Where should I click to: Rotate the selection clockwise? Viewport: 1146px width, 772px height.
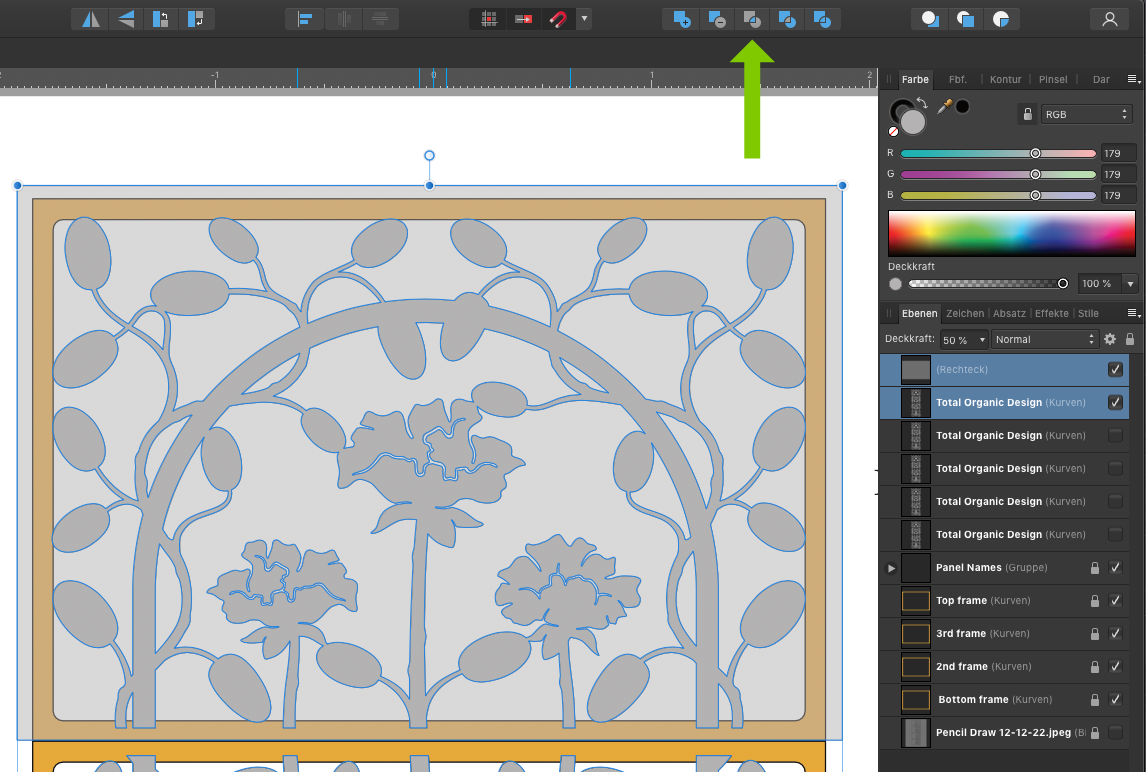(195, 19)
